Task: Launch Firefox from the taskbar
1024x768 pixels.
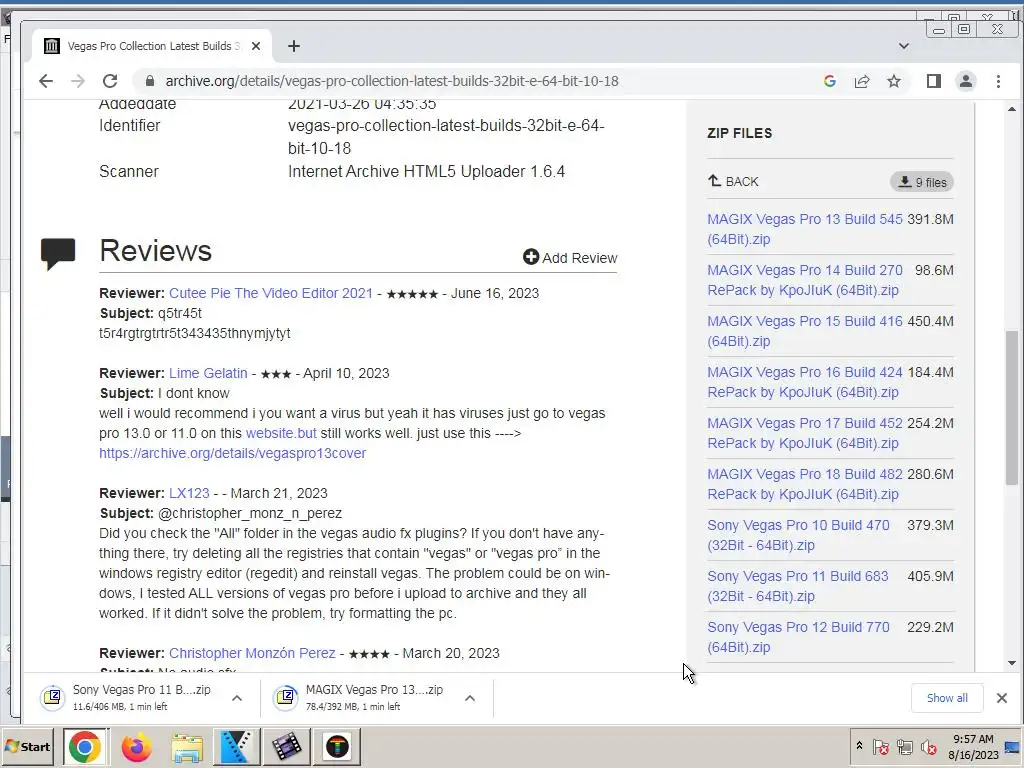Action: [136, 746]
